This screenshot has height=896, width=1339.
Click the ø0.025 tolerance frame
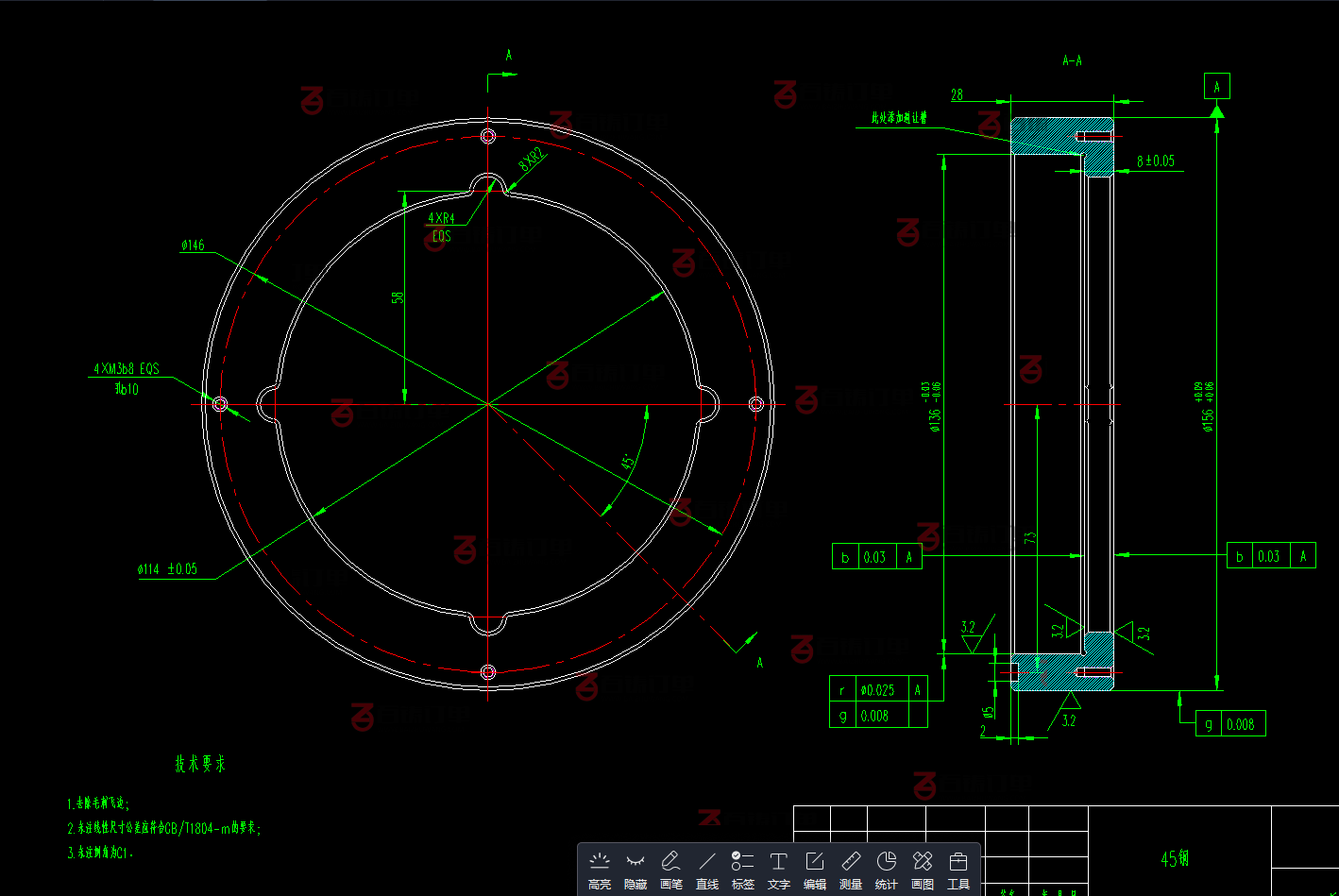pyautogui.click(x=878, y=690)
